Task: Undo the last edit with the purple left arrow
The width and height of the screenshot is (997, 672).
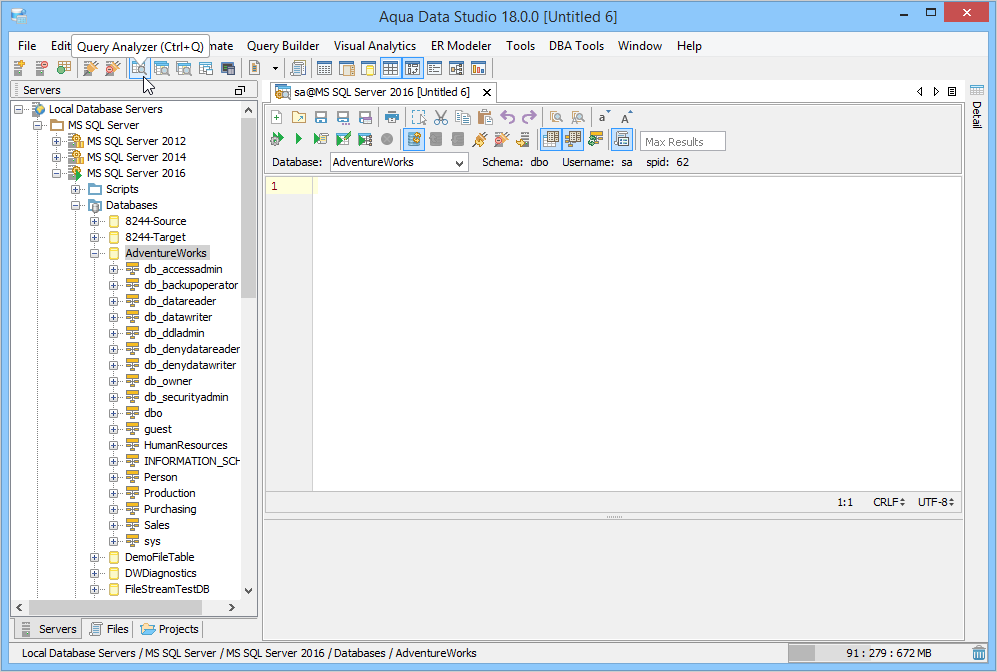Action: point(507,117)
